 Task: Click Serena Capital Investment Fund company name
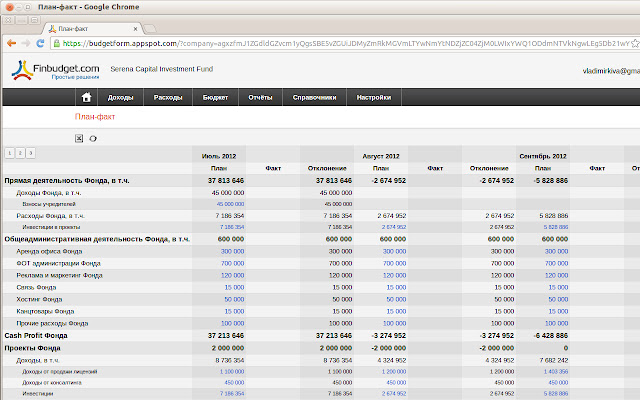162,69
